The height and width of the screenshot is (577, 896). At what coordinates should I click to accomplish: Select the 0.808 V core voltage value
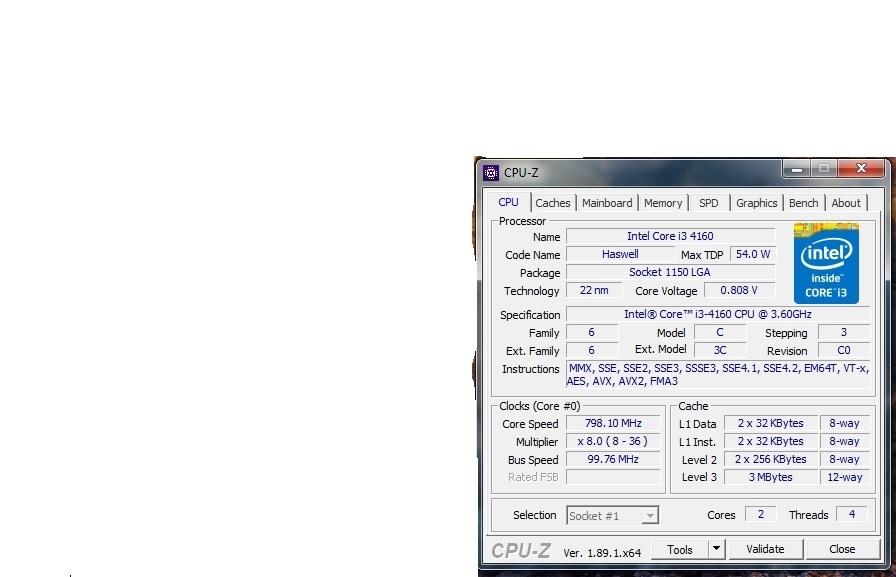point(739,290)
